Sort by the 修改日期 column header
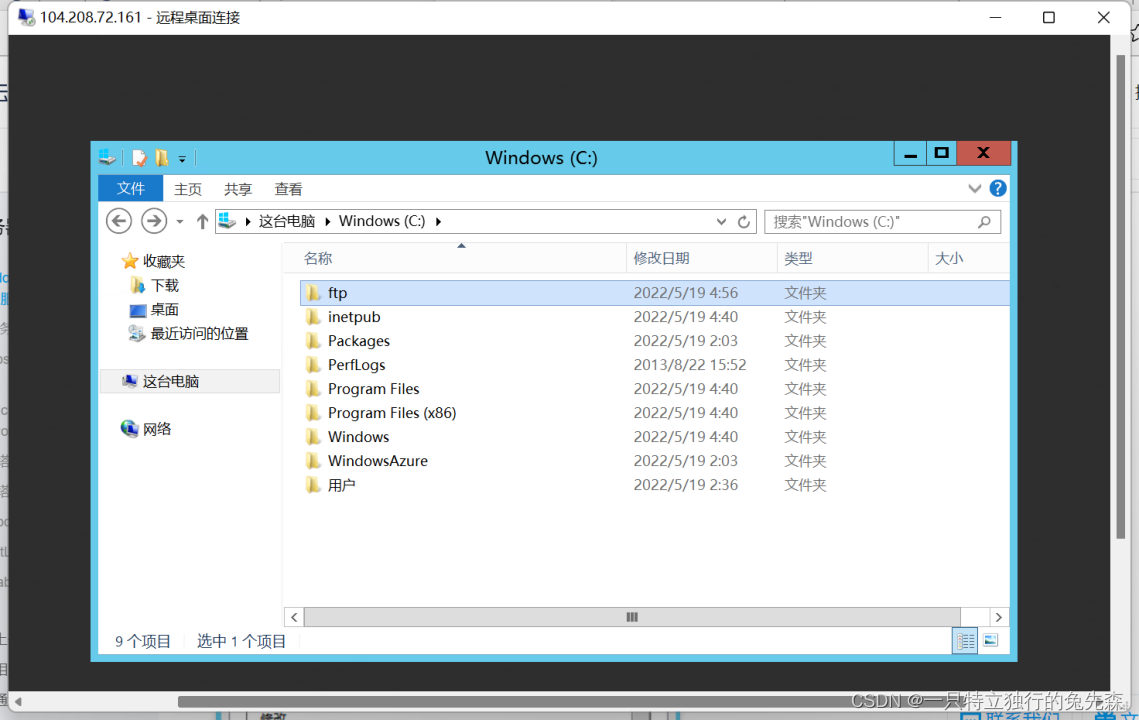 point(702,258)
